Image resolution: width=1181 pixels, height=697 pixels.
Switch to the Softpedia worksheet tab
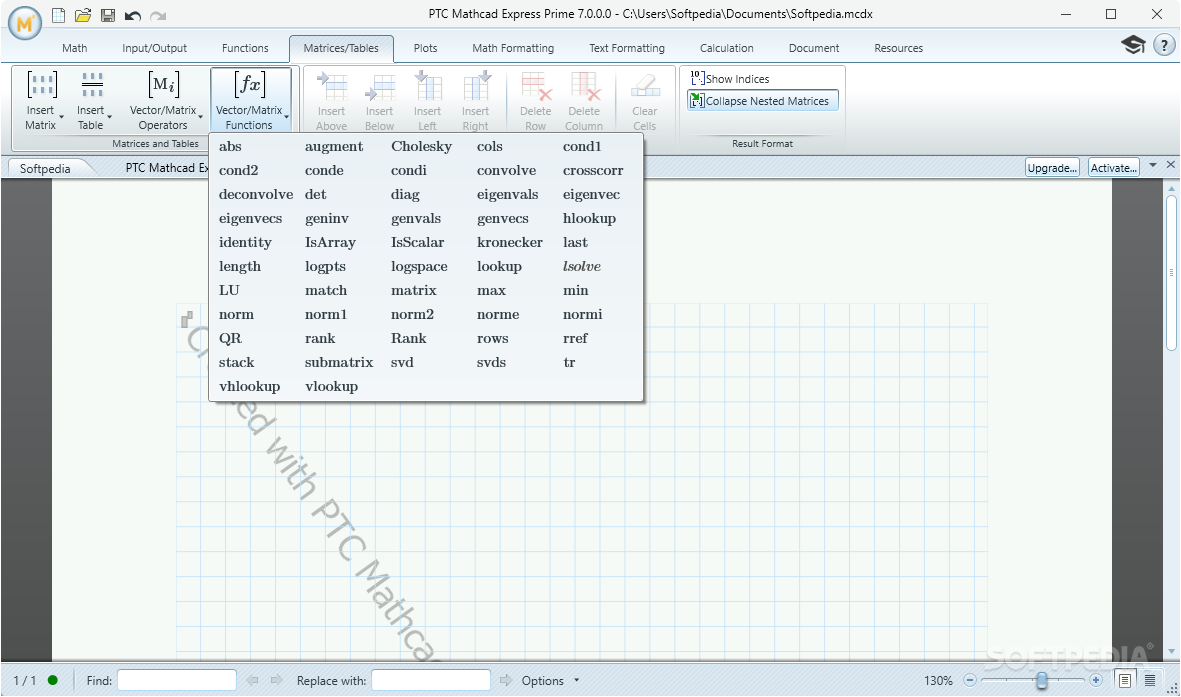coord(45,169)
